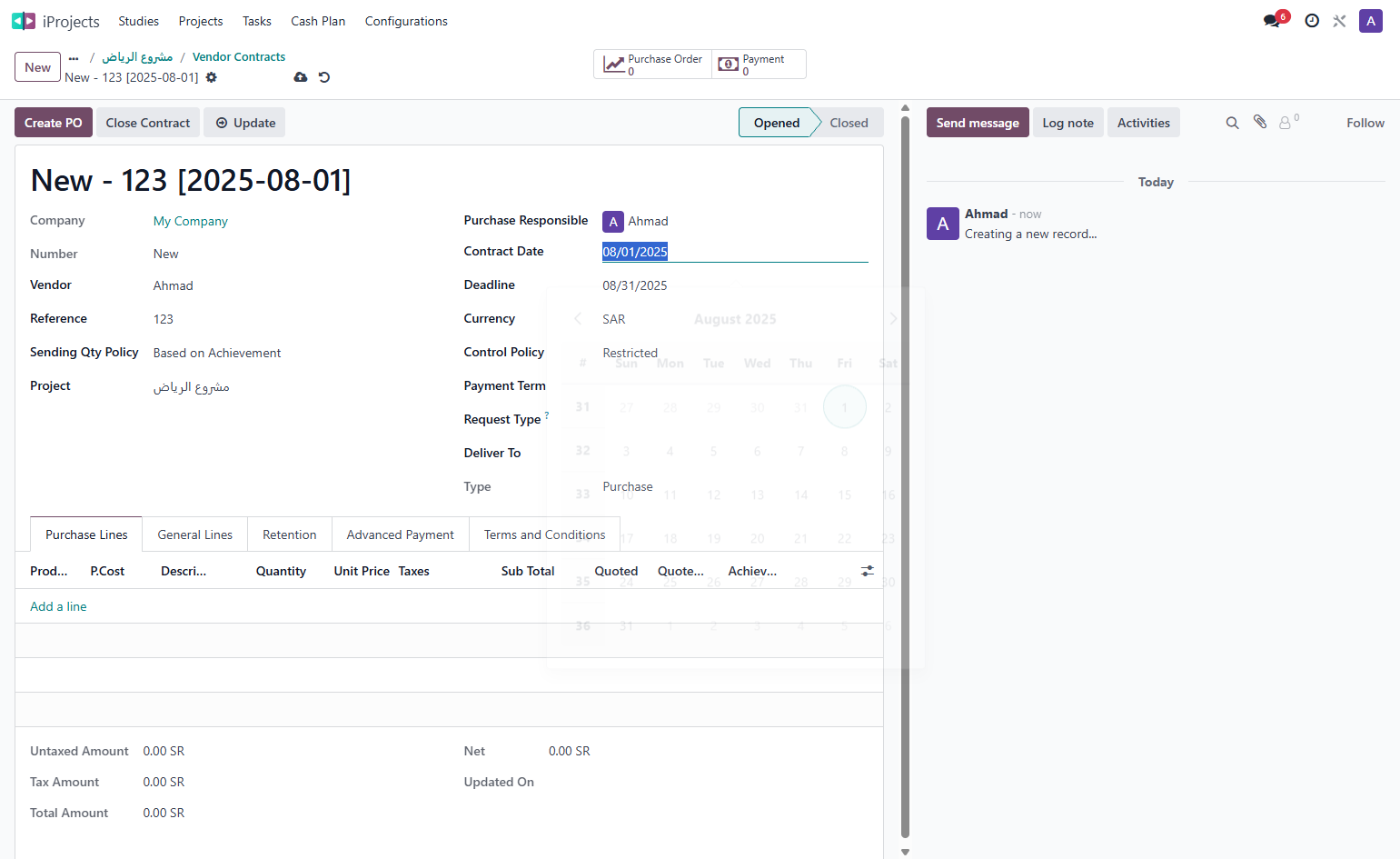This screenshot has width=1400, height=859.
Task: Open the Tasks menu
Action: [257, 21]
